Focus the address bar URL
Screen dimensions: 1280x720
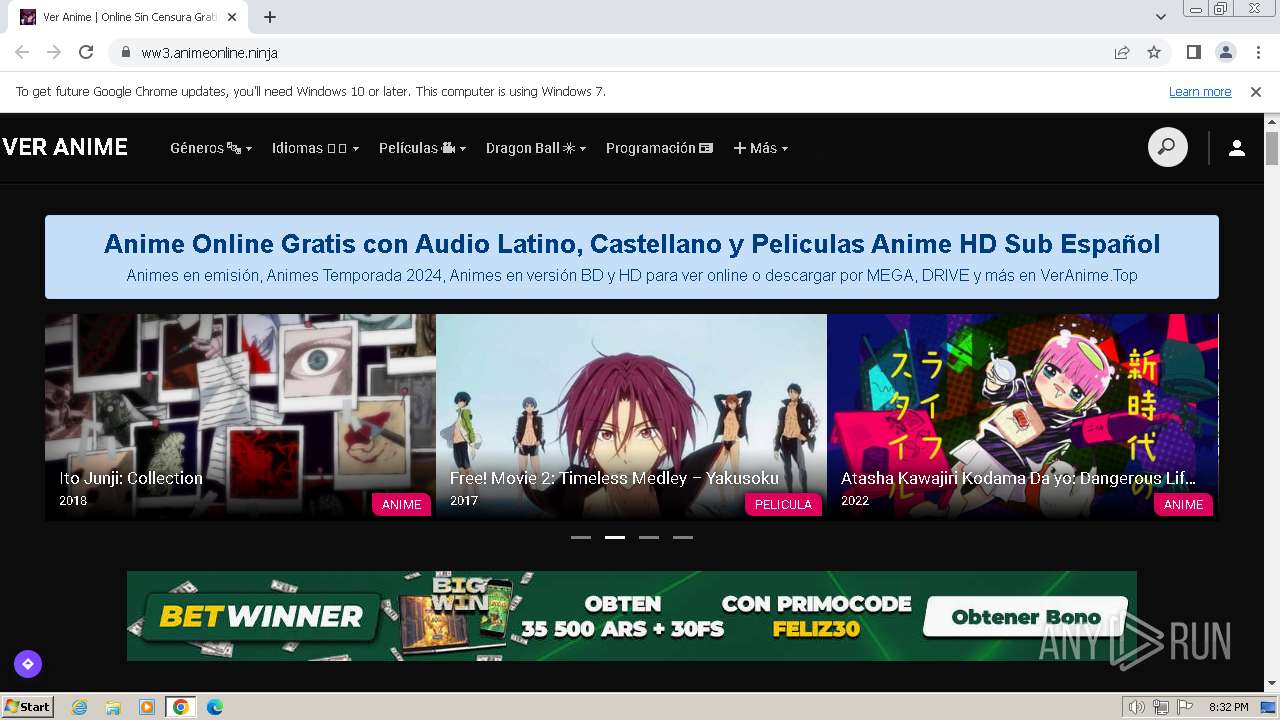209,52
